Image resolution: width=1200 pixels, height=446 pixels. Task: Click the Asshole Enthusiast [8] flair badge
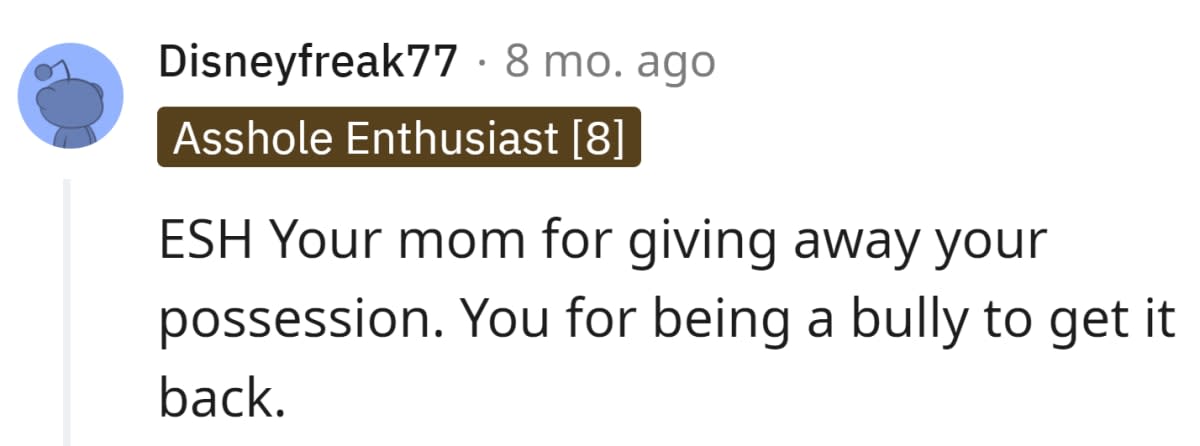coord(398,138)
